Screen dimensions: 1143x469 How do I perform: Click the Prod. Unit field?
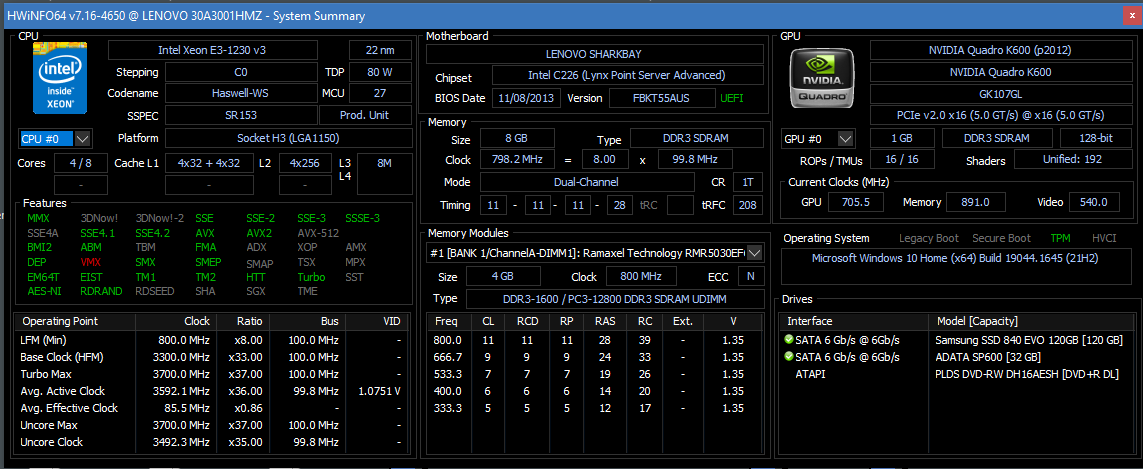point(367,115)
